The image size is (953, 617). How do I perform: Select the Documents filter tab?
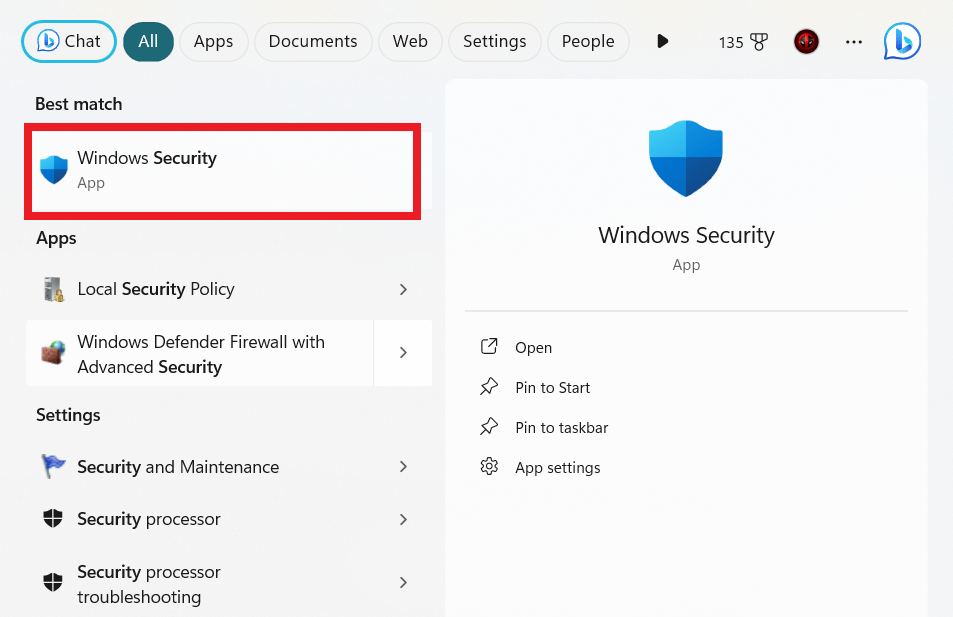click(313, 42)
